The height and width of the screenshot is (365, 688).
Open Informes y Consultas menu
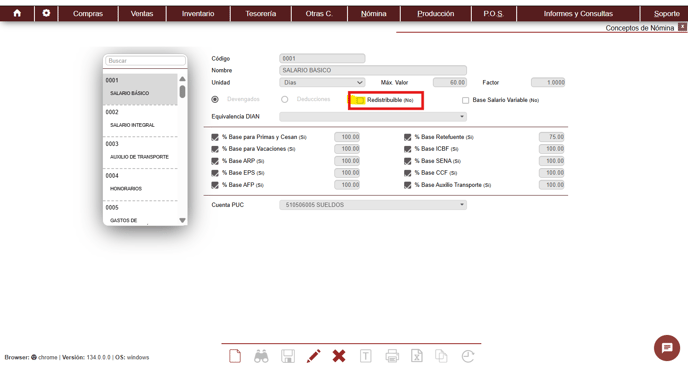click(578, 14)
